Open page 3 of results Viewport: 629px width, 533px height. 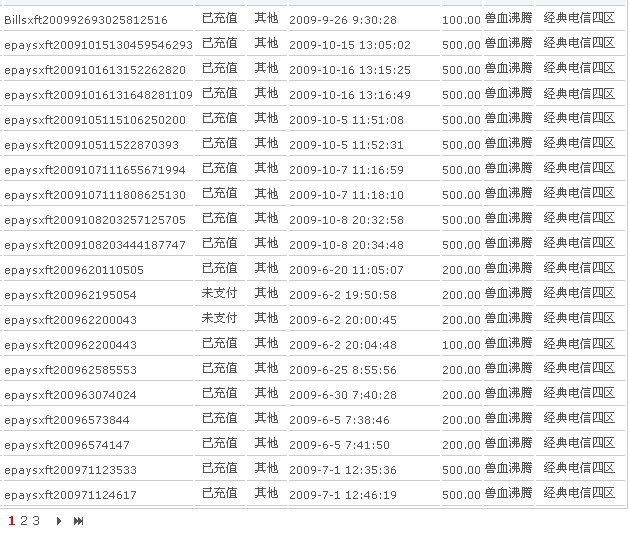(36, 521)
